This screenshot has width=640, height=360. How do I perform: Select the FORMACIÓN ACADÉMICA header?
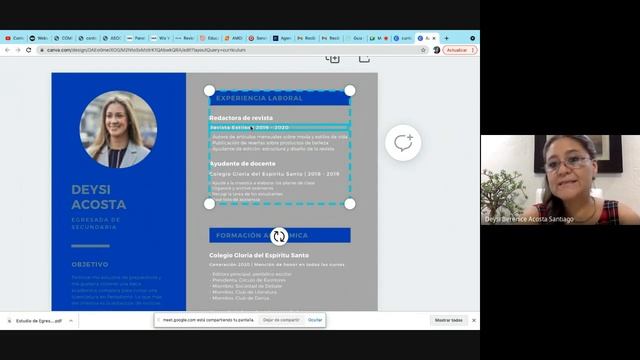coord(280,236)
